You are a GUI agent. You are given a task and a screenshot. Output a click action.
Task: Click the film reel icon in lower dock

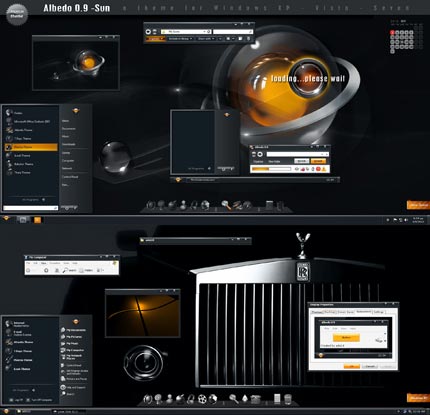coord(202,398)
